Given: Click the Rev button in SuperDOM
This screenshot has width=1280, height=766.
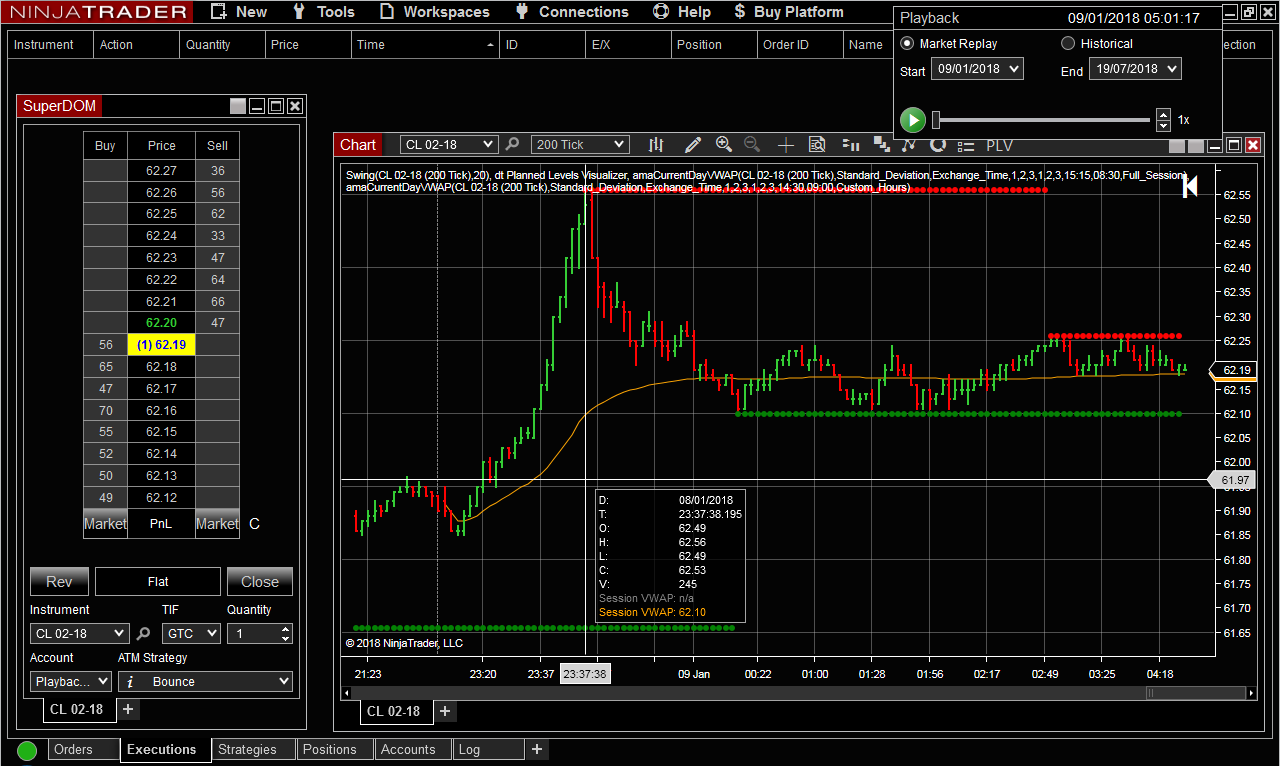Looking at the screenshot, I should click(59, 582).
